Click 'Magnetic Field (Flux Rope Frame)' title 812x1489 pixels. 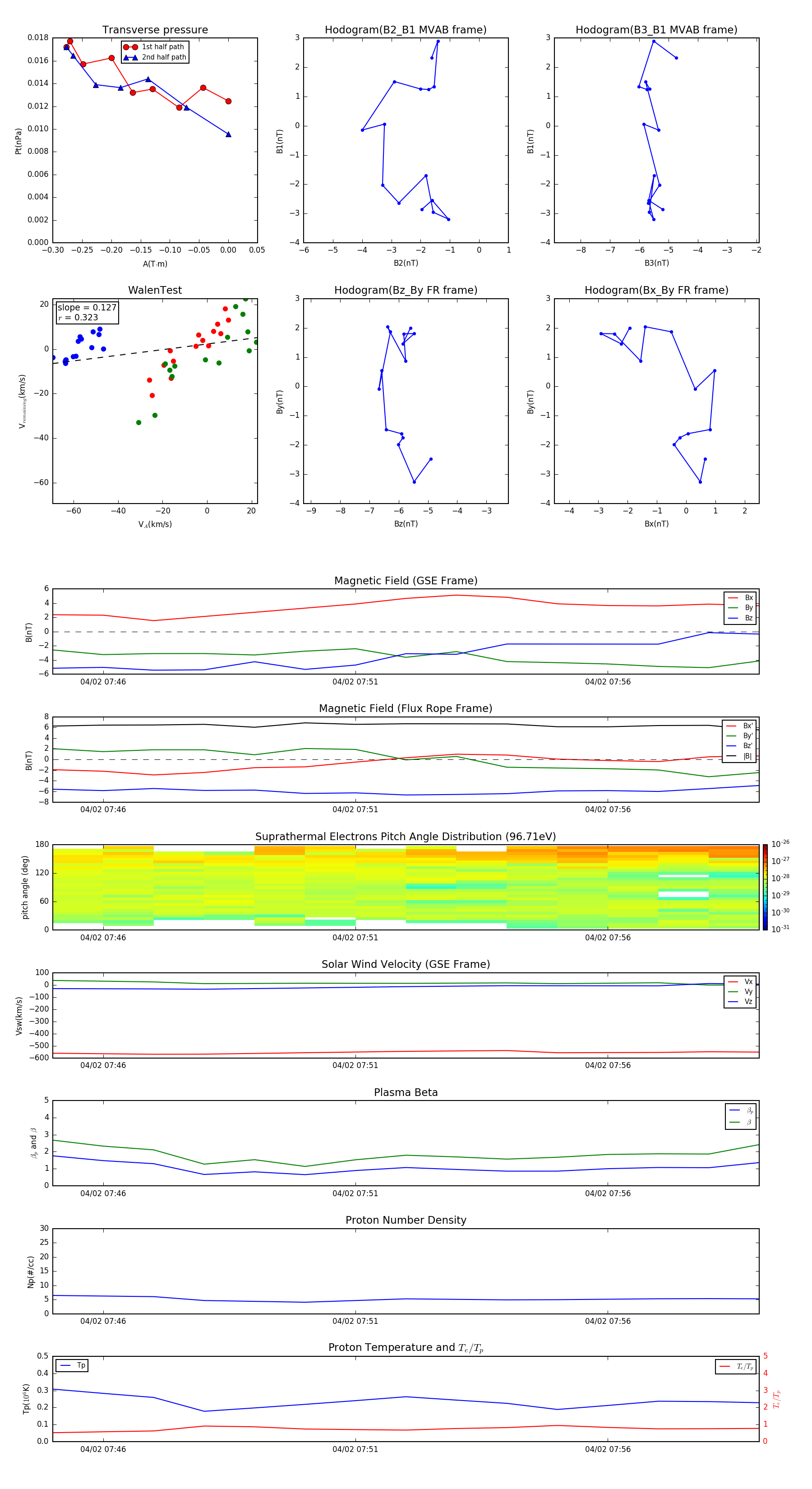[406, 709]
